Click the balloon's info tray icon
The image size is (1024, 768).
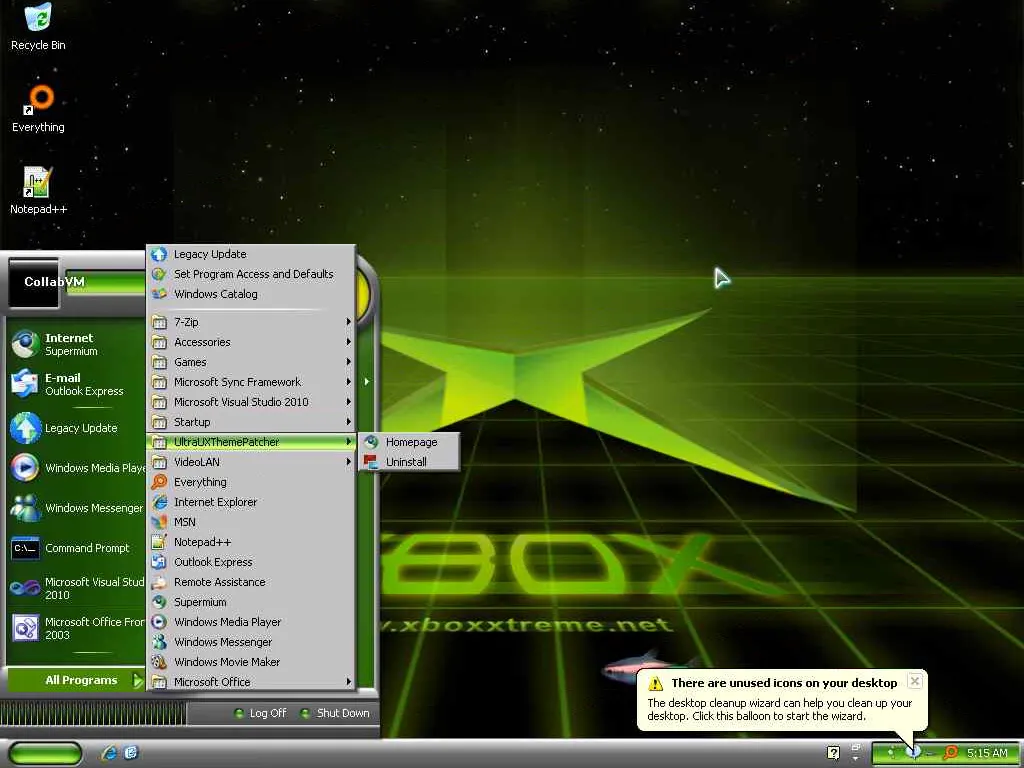[x=914, y=753]
